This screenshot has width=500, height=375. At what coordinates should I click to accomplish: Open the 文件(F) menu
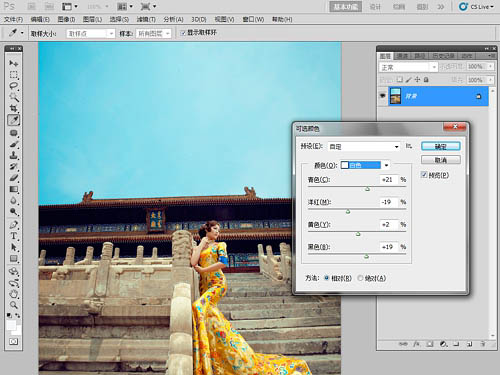click(13, 19)
